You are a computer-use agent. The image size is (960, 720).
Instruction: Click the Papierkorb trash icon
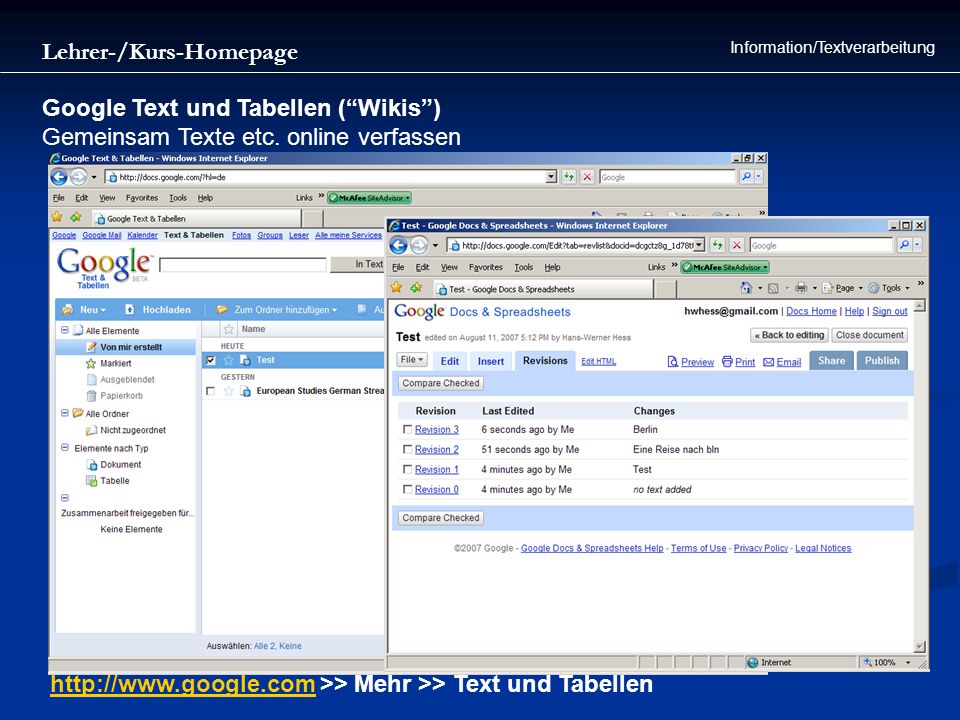92,396
